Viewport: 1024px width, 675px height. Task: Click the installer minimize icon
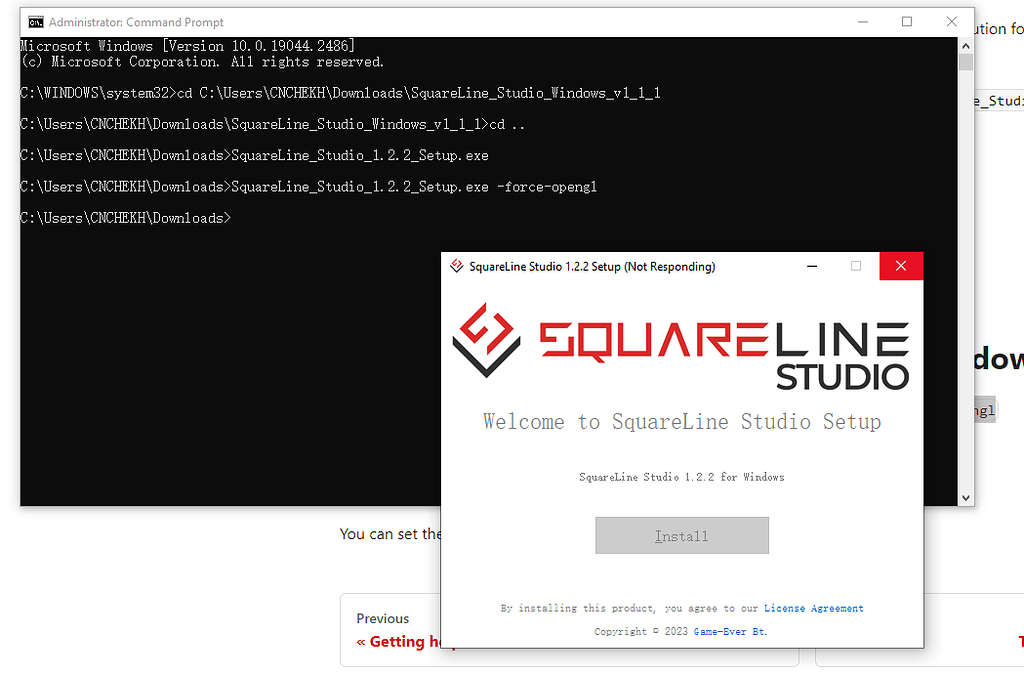(812, 265)
